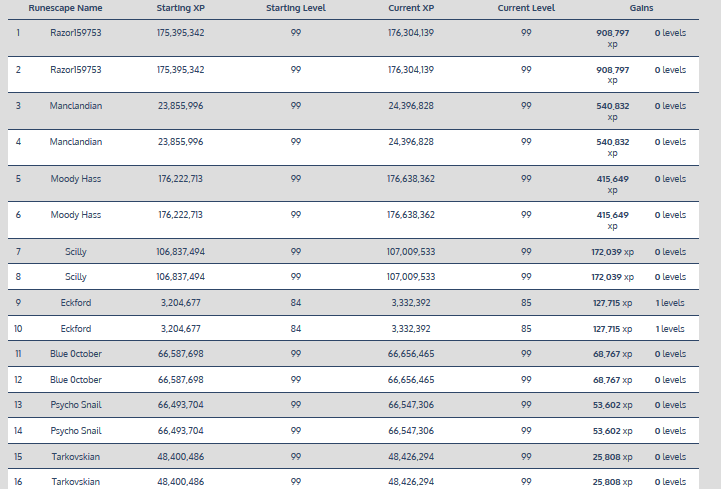Viewport: 721px width, 489px height.
Task: Open Manclandian player name in row 3
Action: (x=76, y=106)
